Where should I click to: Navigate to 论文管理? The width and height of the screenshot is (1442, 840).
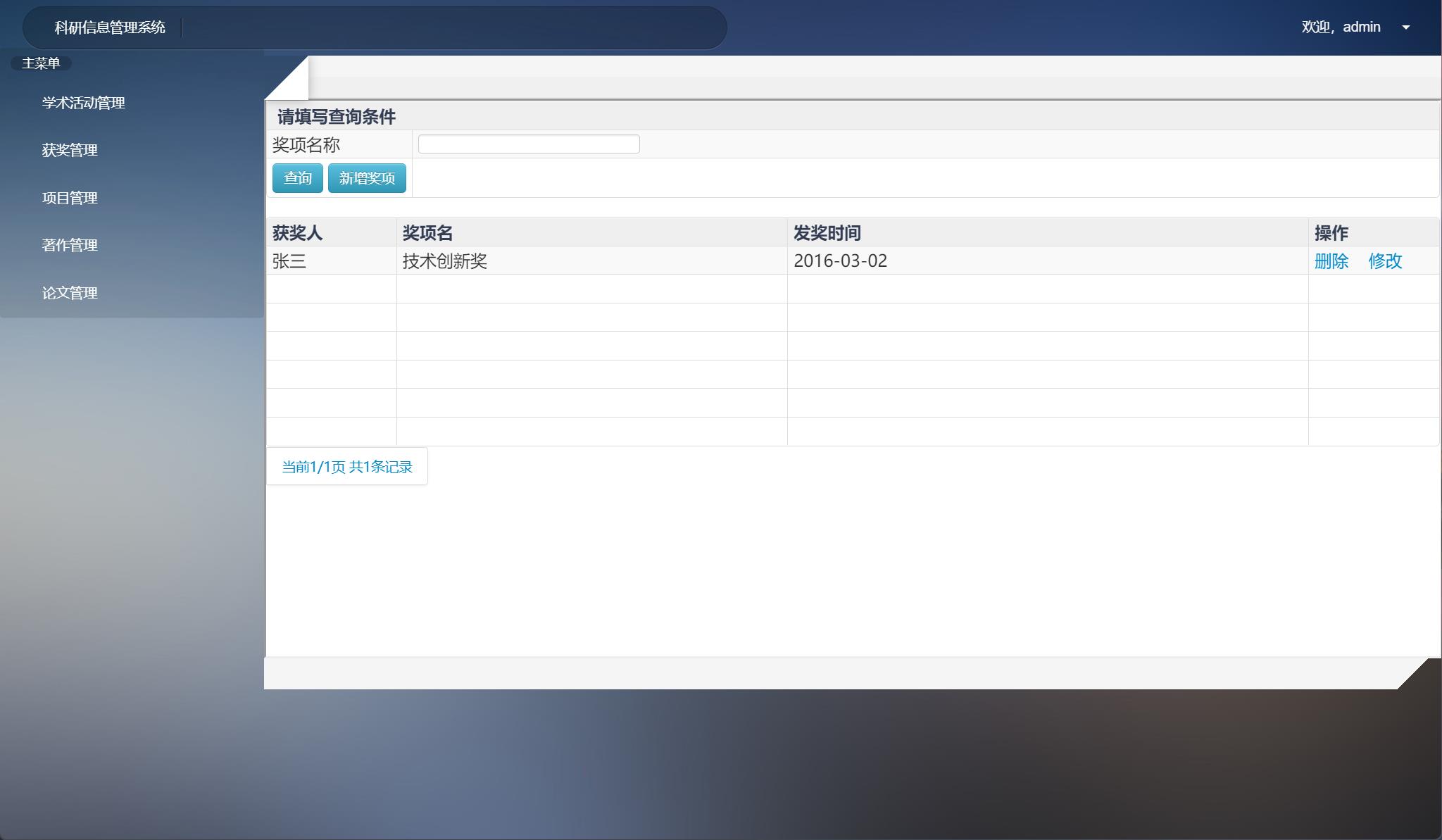[70, 293]
